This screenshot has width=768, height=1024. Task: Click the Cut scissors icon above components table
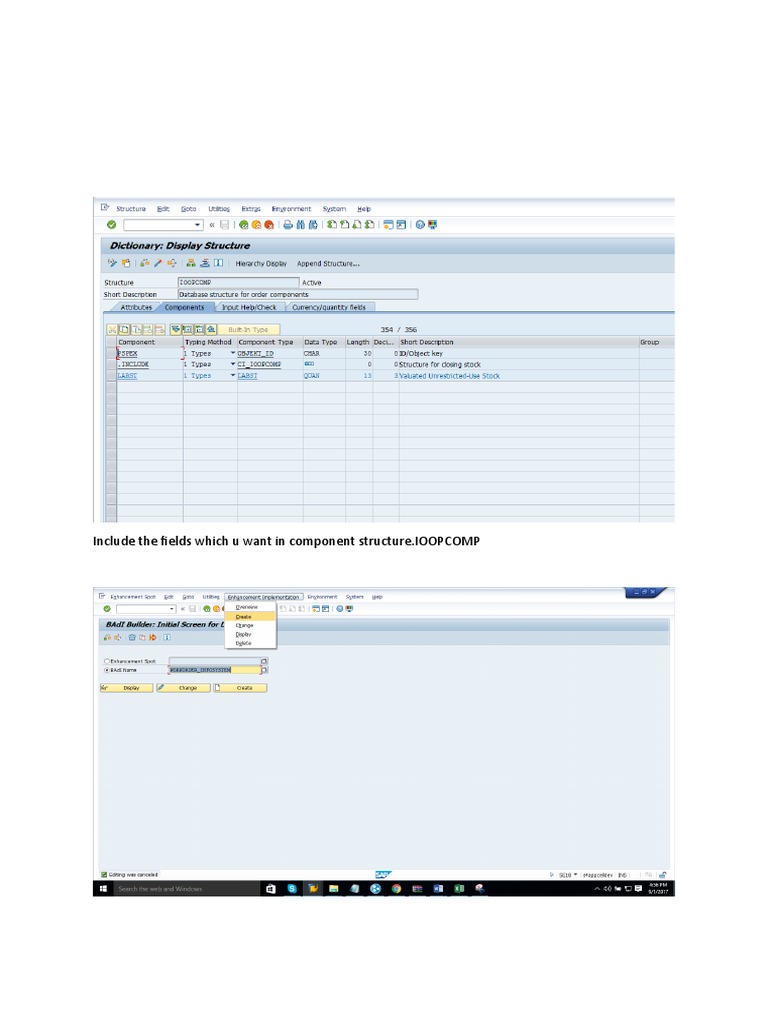point(112,330)
